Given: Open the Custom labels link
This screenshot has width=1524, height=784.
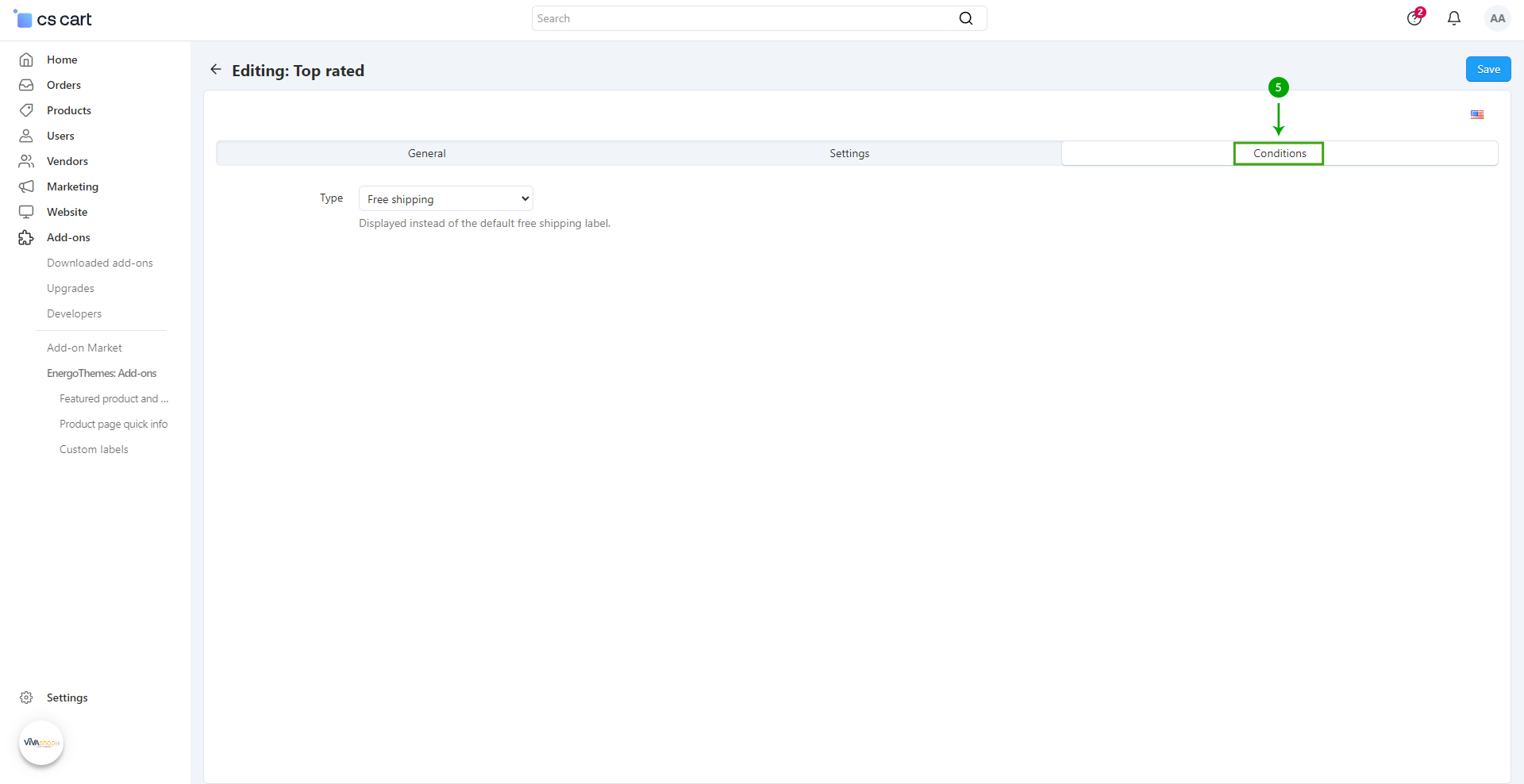Looking at the screenshot, I should click(94, 449).
